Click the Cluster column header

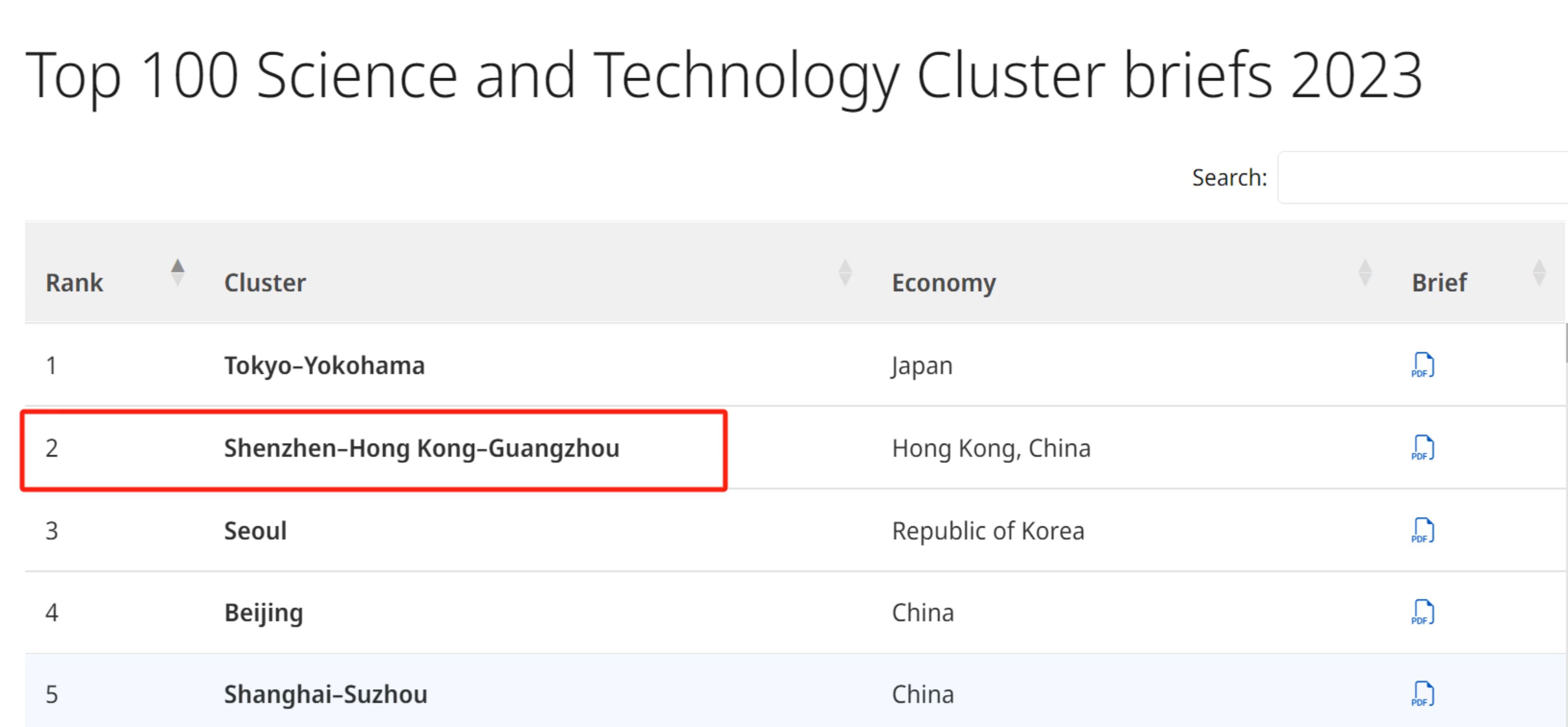coord(265,283)
